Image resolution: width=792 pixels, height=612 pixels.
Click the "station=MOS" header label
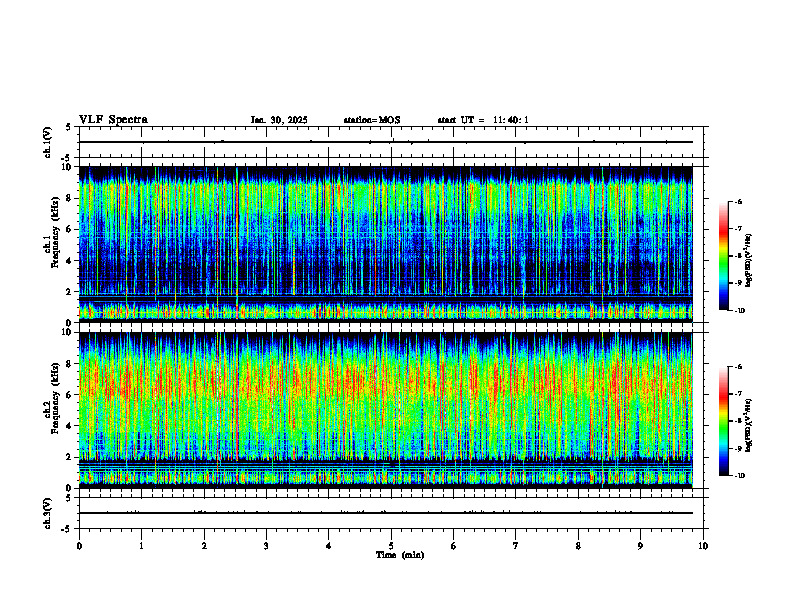pos(372,120)
